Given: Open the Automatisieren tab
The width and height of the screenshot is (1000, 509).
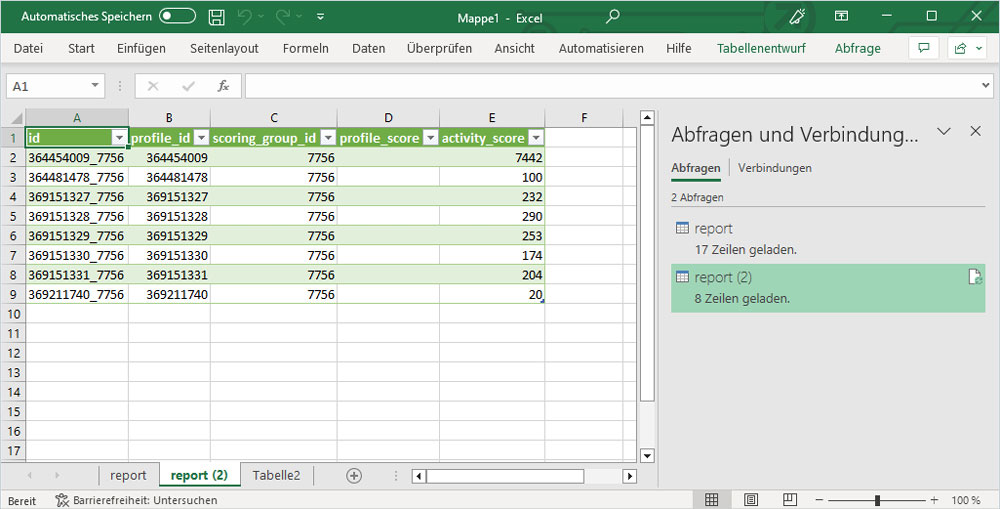Looking at the screenshot, I should [x=601, y=48].
